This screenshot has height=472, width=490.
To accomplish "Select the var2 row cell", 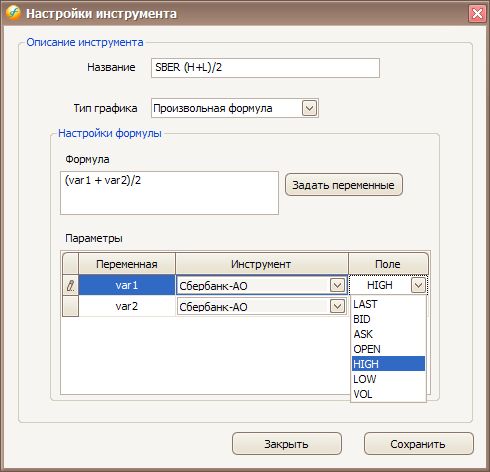I will click(x=127, y=306).
